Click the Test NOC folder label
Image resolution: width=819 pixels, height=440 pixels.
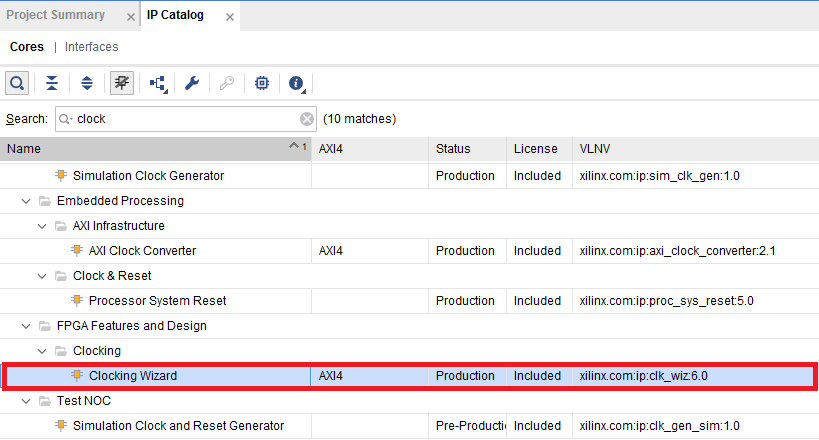click(84, 401)
